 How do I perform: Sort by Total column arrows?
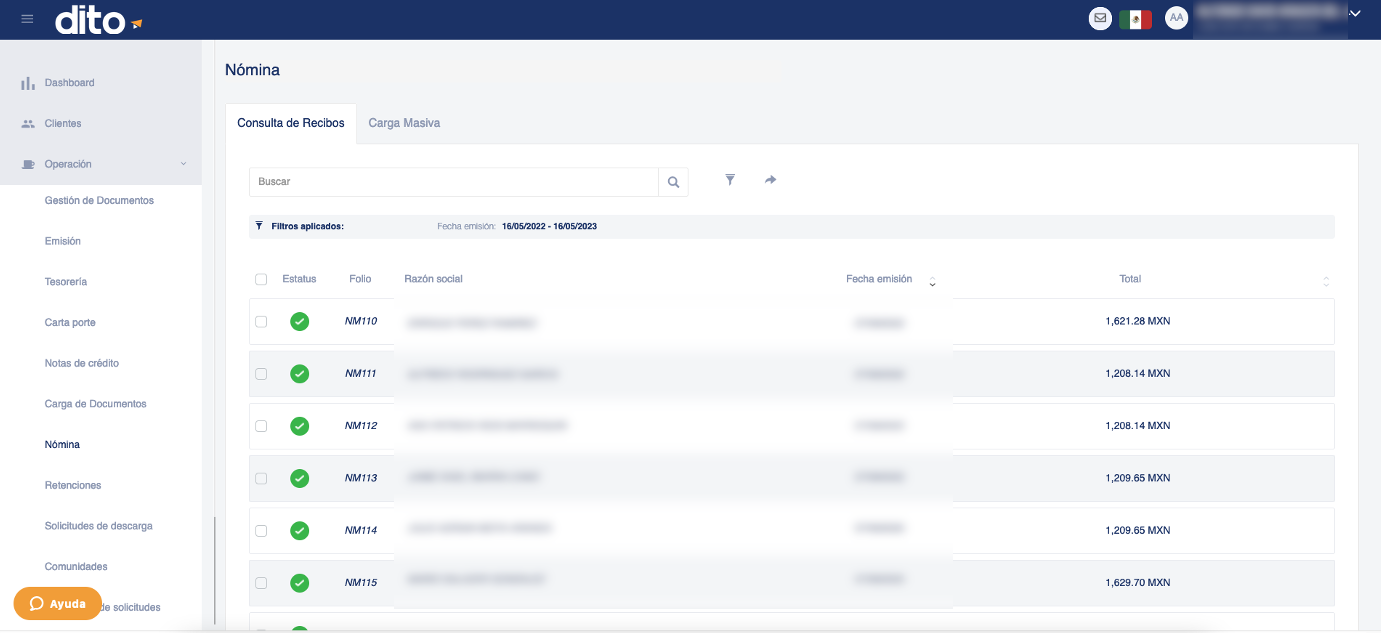[x=1326, y=282]
